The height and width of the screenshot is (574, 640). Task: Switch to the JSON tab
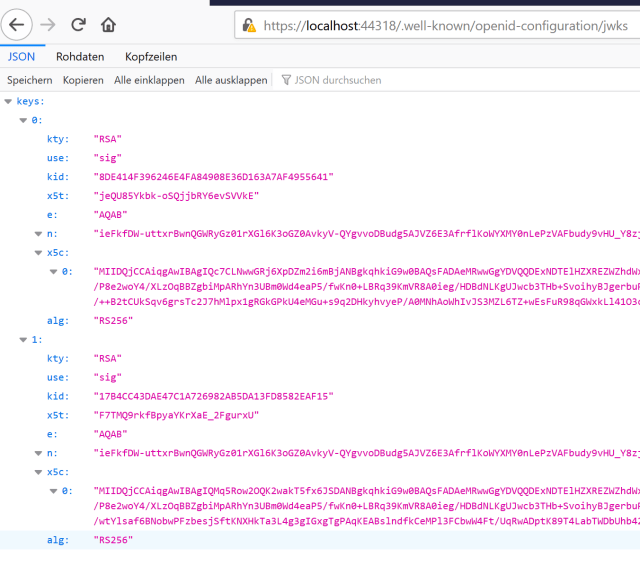pyautogui.click(x=21, y=57)
